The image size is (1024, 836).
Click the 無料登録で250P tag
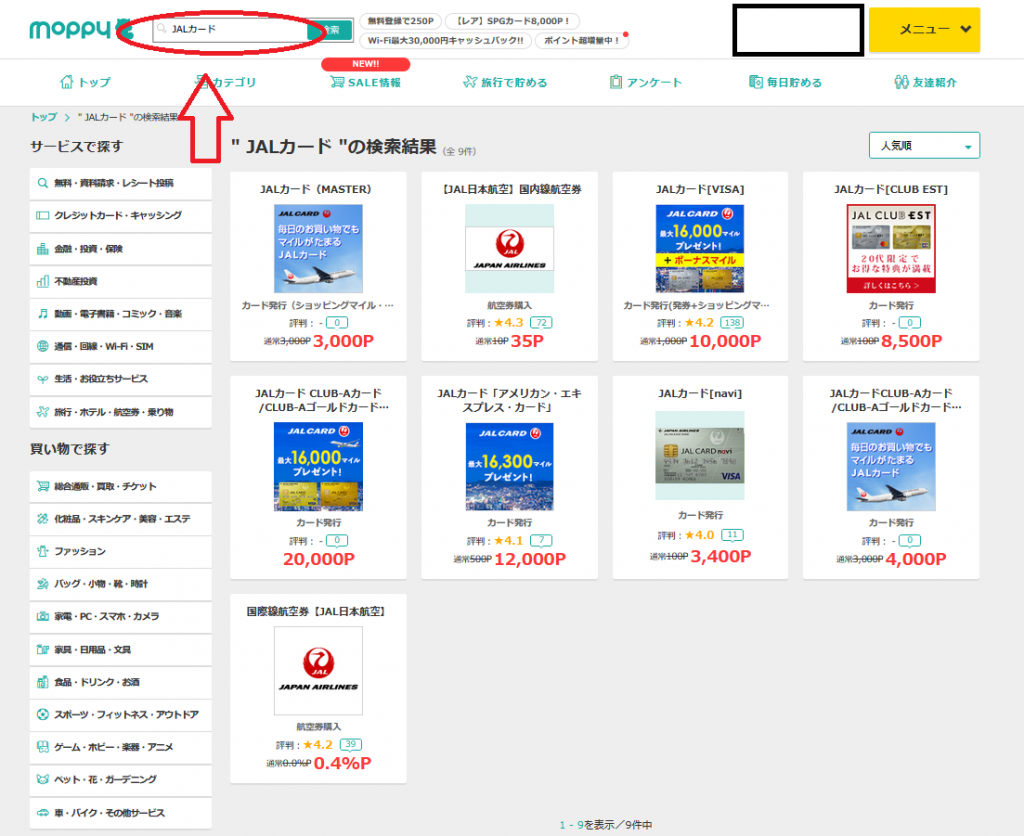click(400, 21)
